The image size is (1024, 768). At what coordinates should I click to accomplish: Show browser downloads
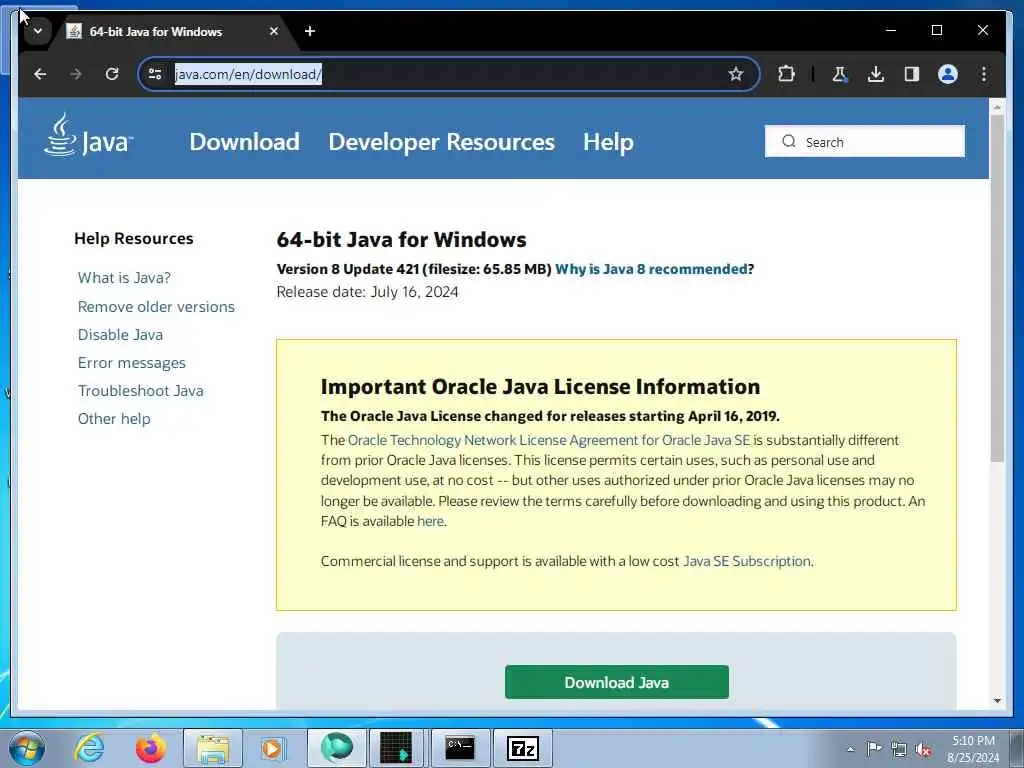876,74
